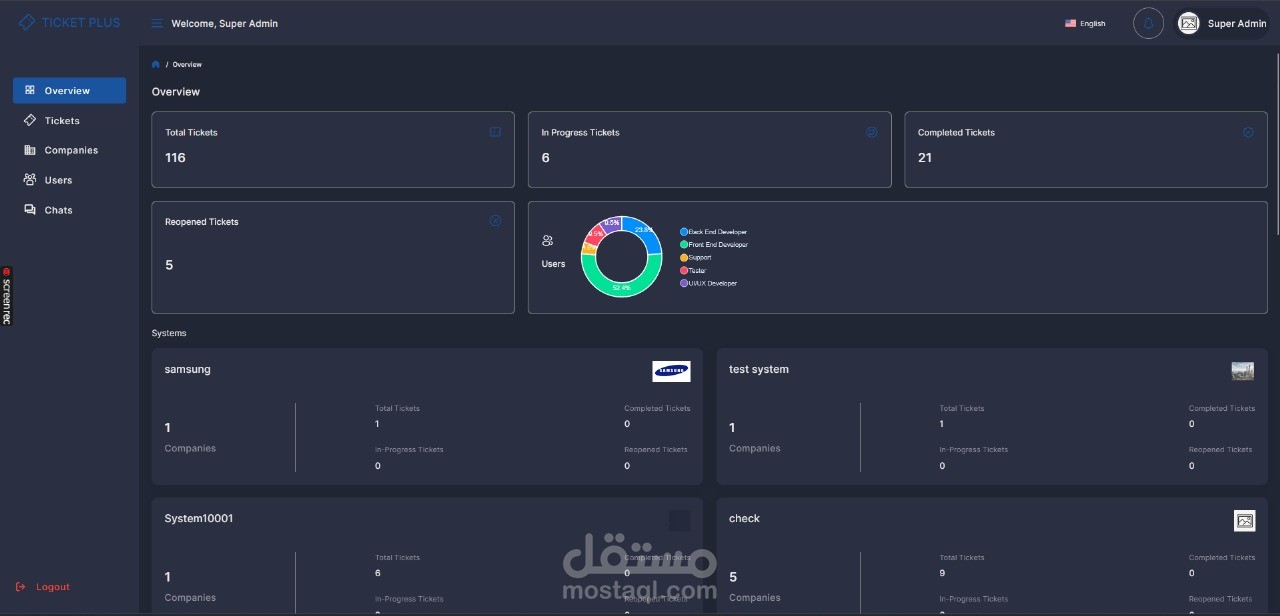Toggle the Front End Developer legend item
Viewport: 1280px width, 616px height.
pyautogui.click(x=714, y=245)
